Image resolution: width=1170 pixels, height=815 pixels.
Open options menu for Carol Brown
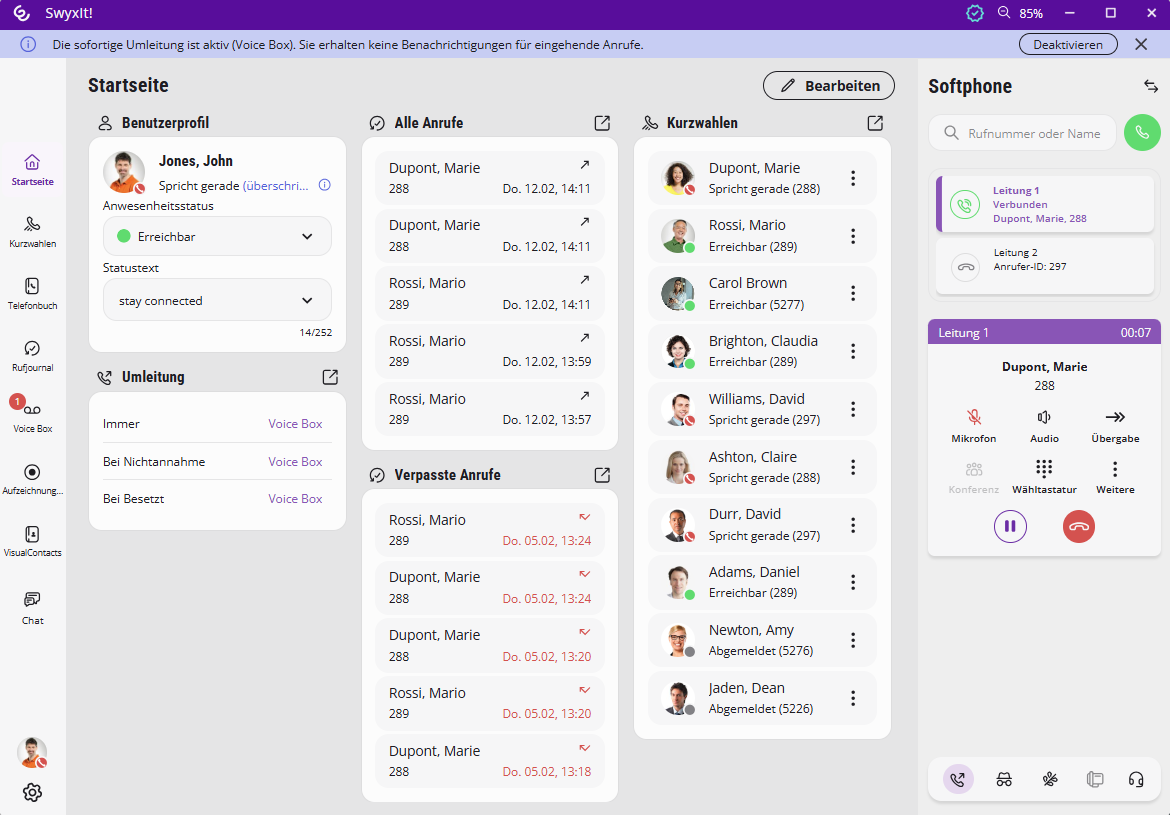coord(853,293)
